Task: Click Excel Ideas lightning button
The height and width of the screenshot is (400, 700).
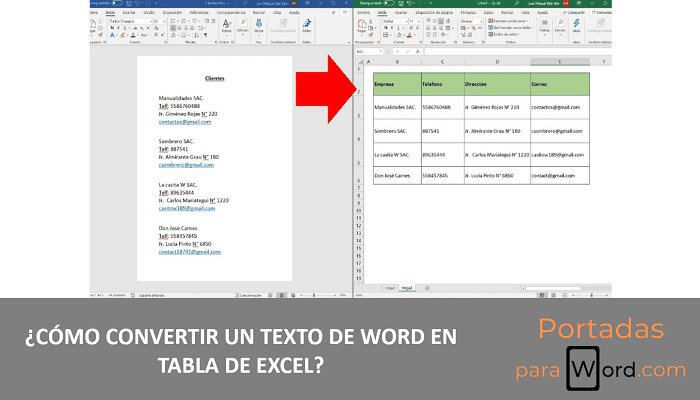Action: [x=576, y=26]
